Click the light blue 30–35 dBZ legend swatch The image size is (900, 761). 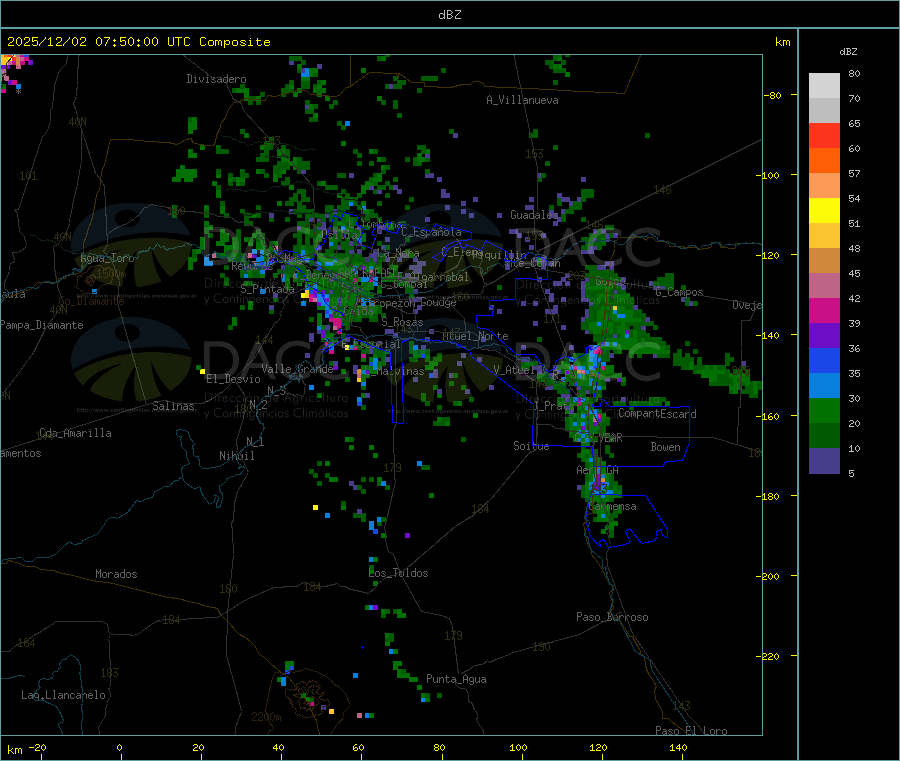pyautogui.click(x=824, y=386)
